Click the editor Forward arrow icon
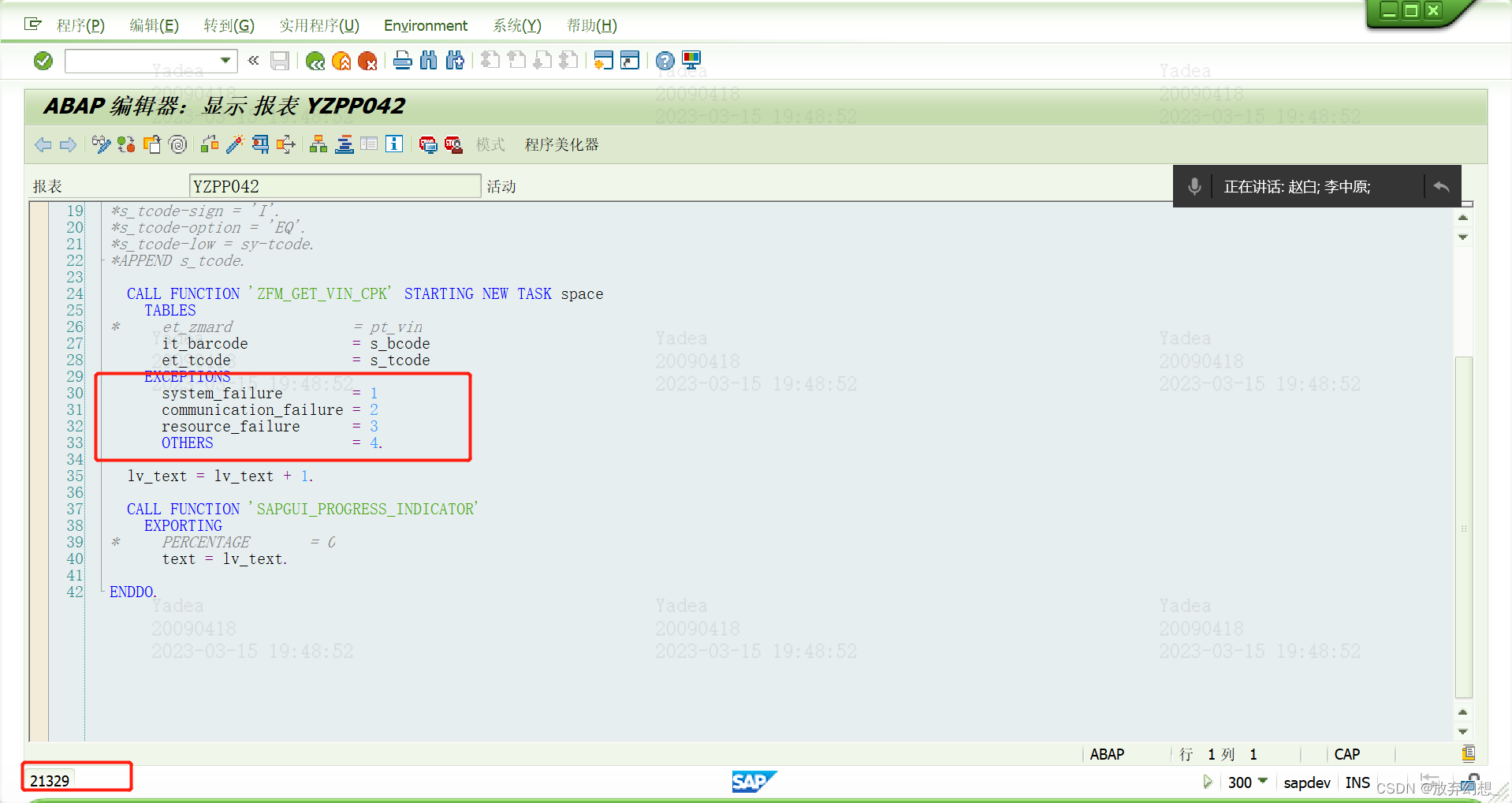This screenshot has width=1512, height=803. click(x=69, y=144)
